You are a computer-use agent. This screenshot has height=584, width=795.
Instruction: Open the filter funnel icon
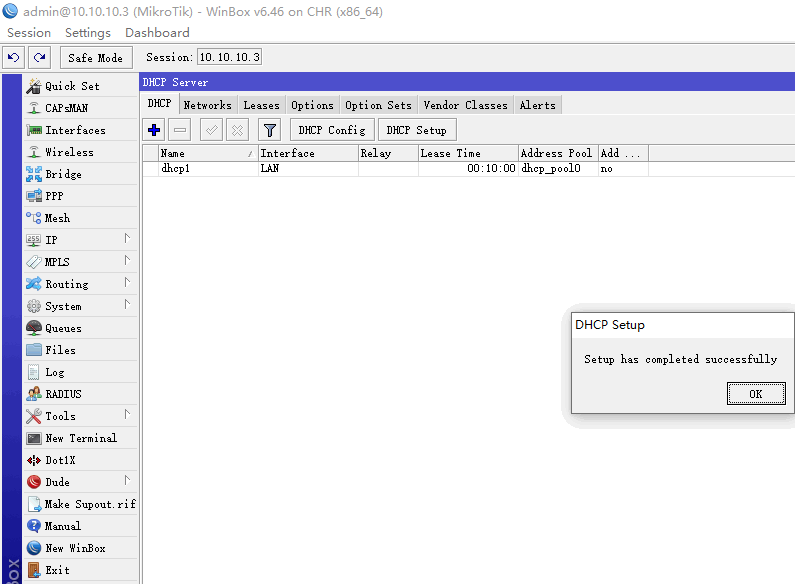pyautogui.click(x=270, y=130)
